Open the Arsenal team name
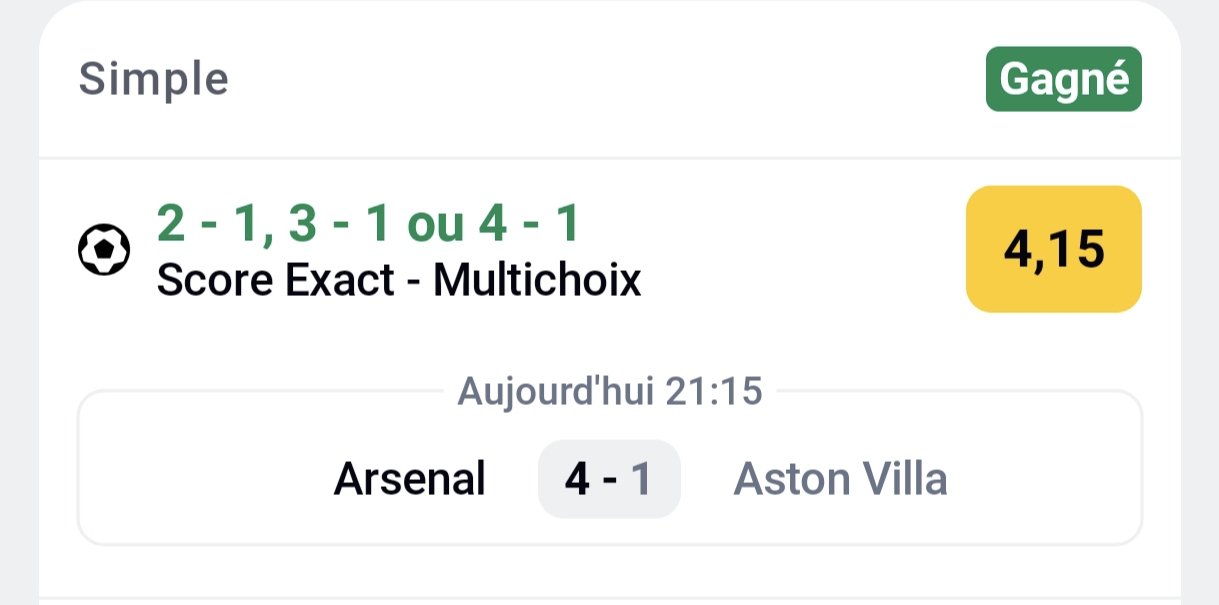Screen dimensions: 1219x605 point(409,479)
